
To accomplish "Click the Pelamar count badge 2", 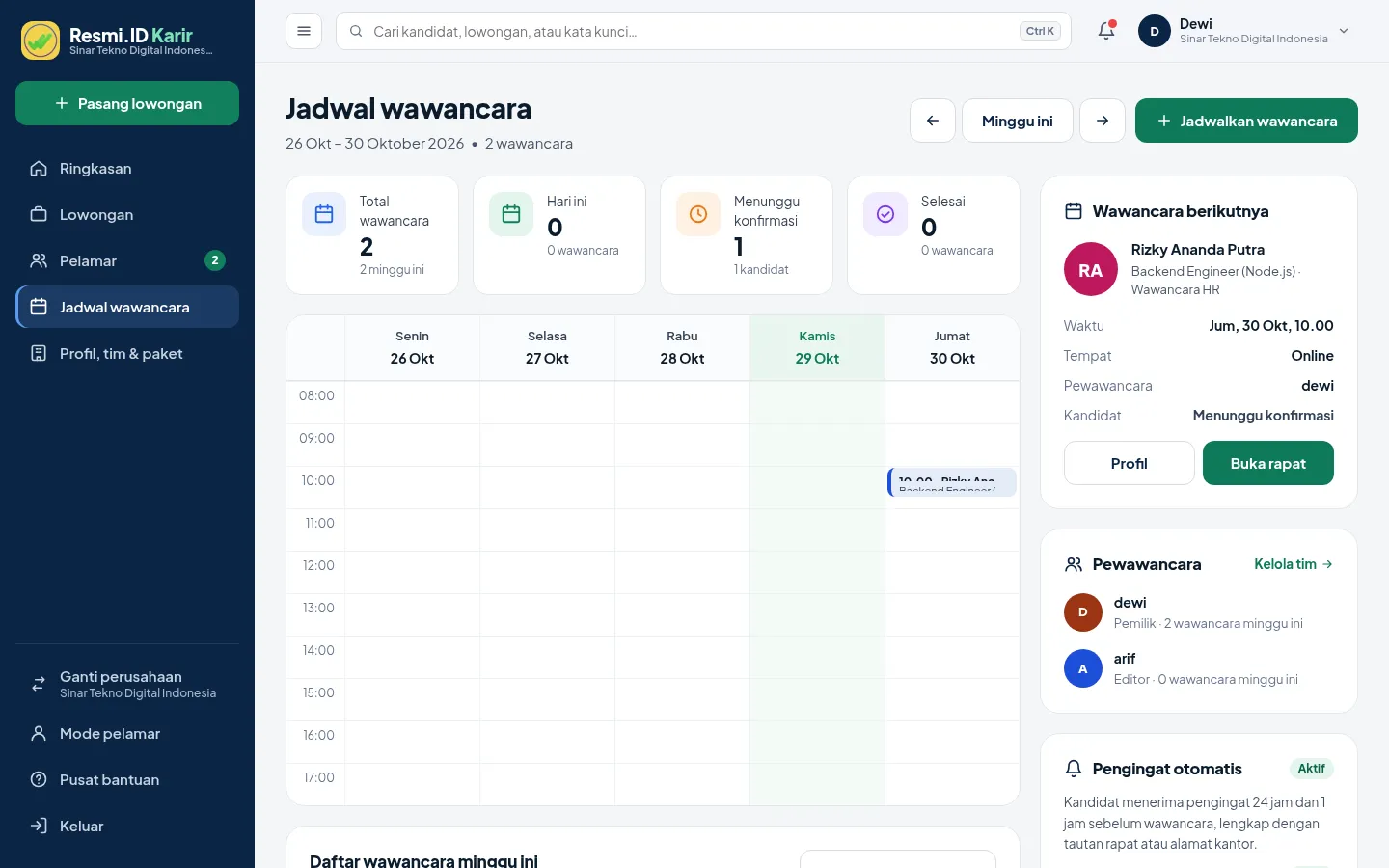I will [215, 260].
